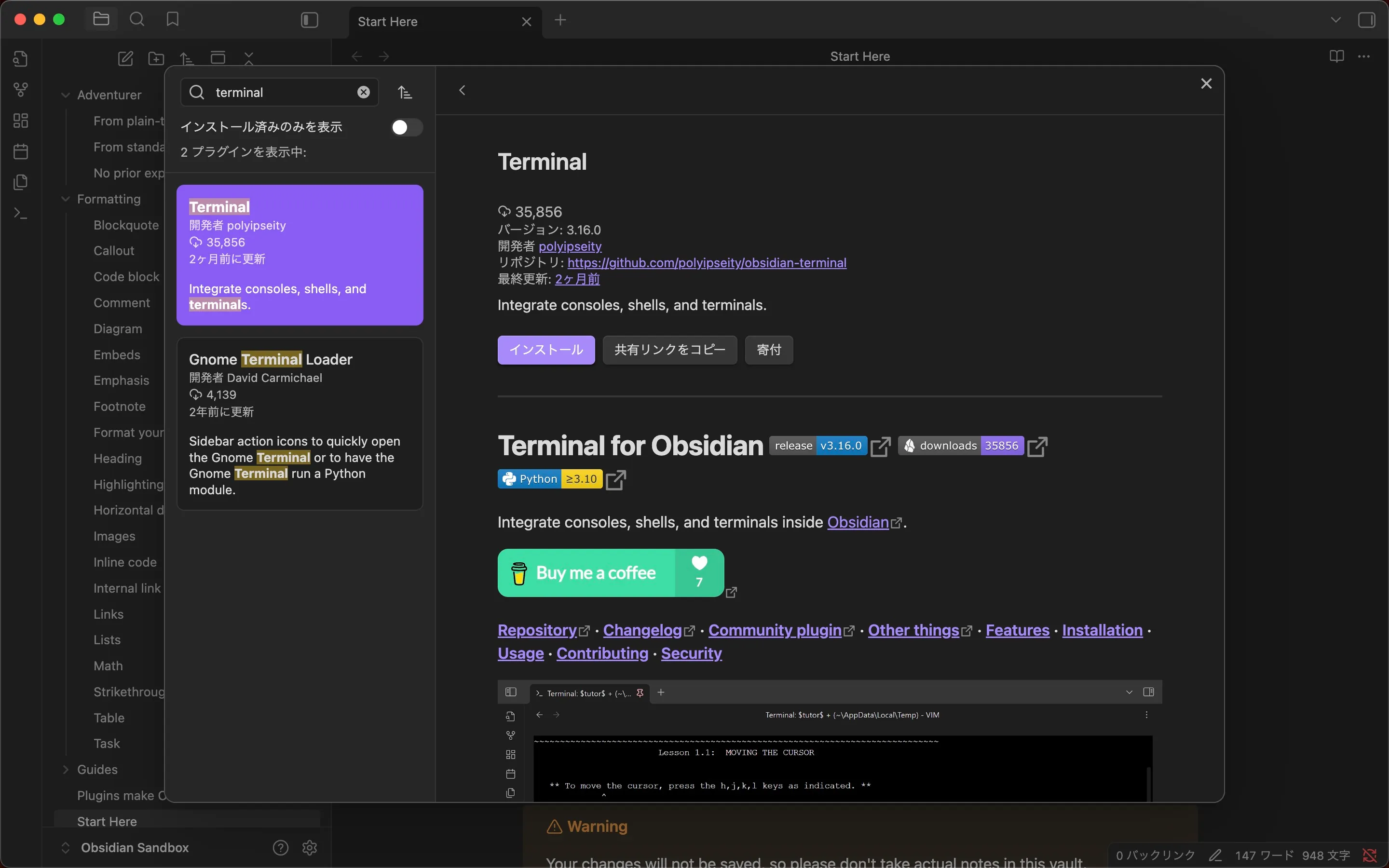Open the canvas ribbon icon
1389x868 pixels.
click(21, 121)
